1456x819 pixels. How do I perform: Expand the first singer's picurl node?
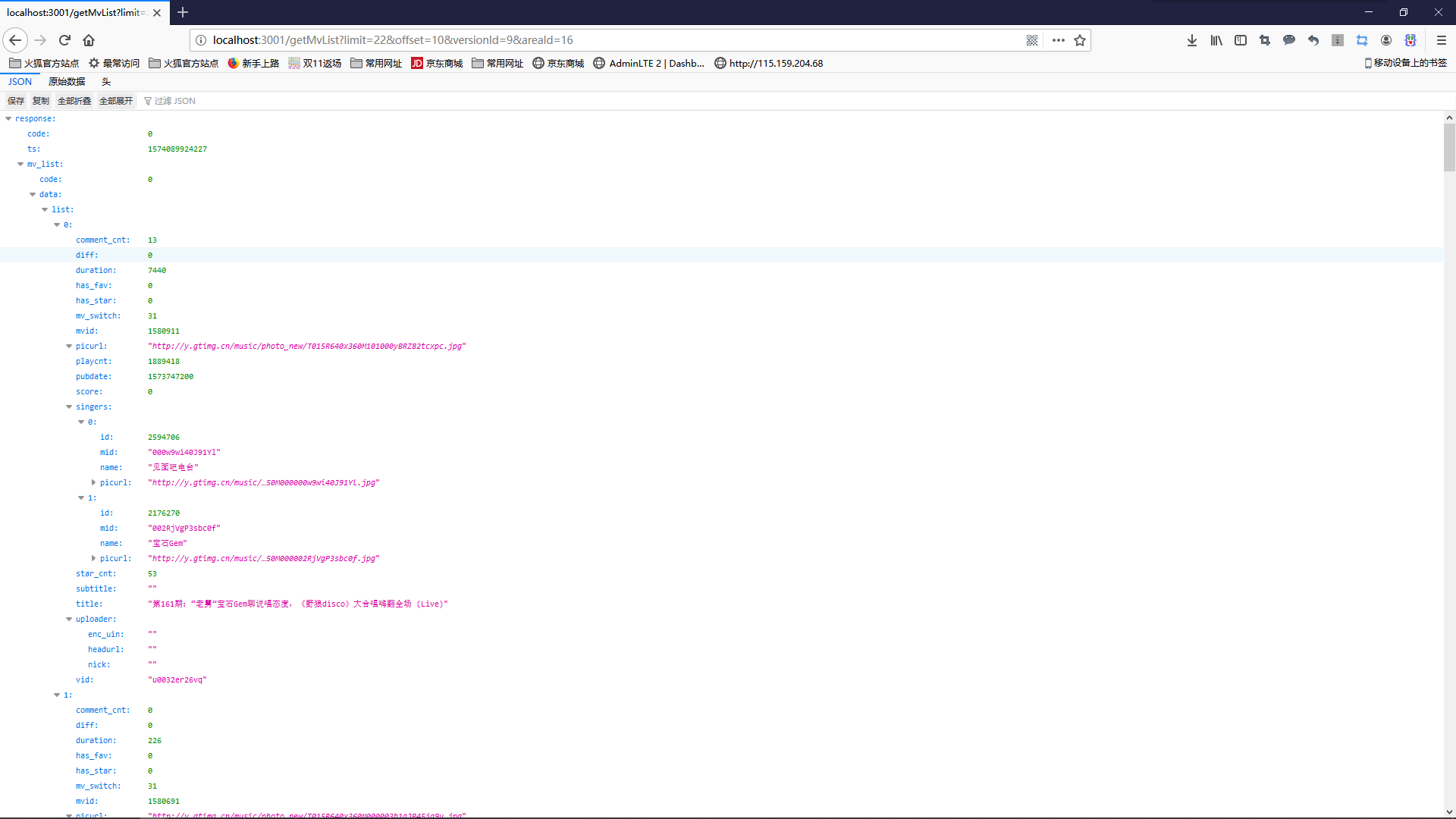tap(93, 482)
